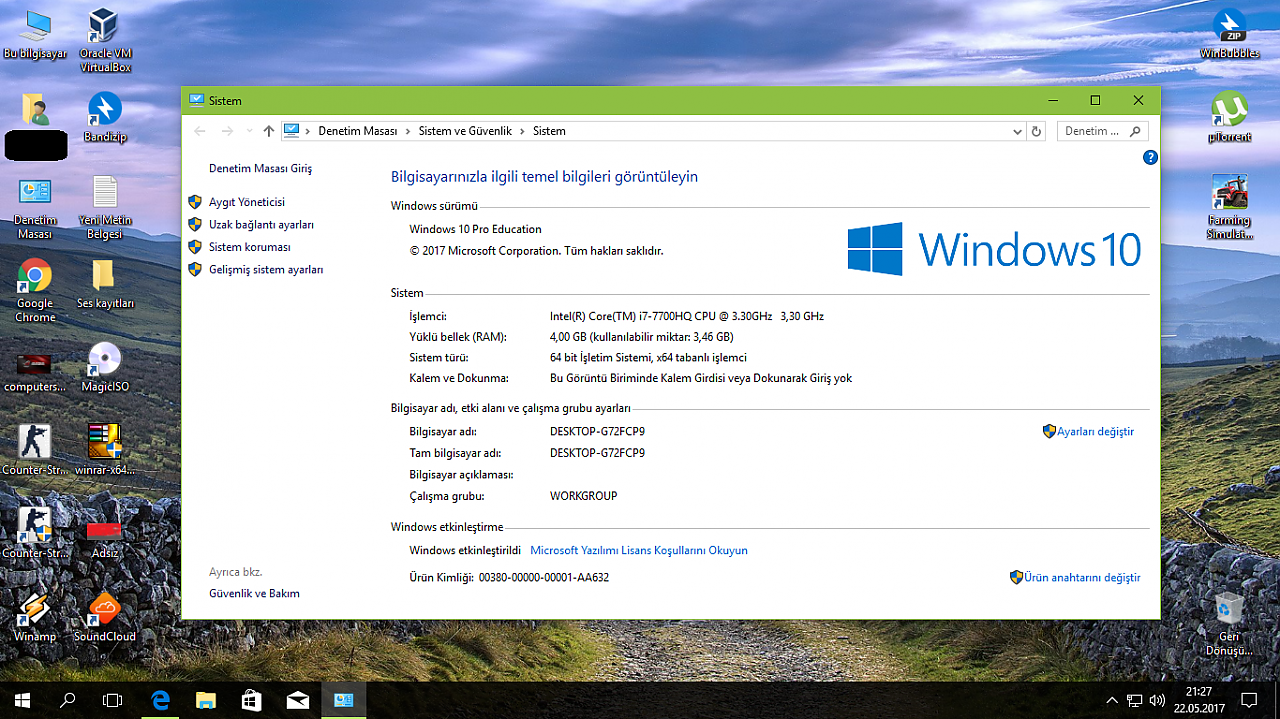Select the Geri Dönüşüm recycle bin
This screenshot has width=1280, height=719.
[x=1229, y=624]
